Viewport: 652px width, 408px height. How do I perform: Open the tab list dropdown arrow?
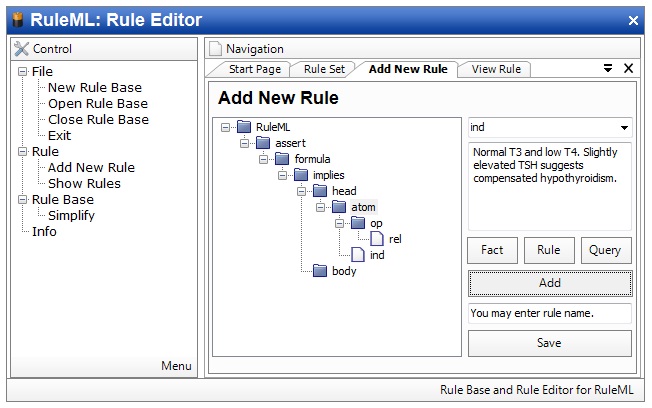tap(608, 68)
